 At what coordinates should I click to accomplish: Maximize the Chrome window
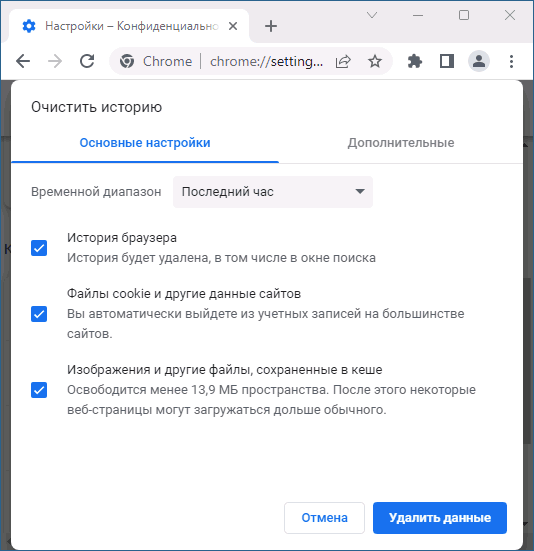464,15
